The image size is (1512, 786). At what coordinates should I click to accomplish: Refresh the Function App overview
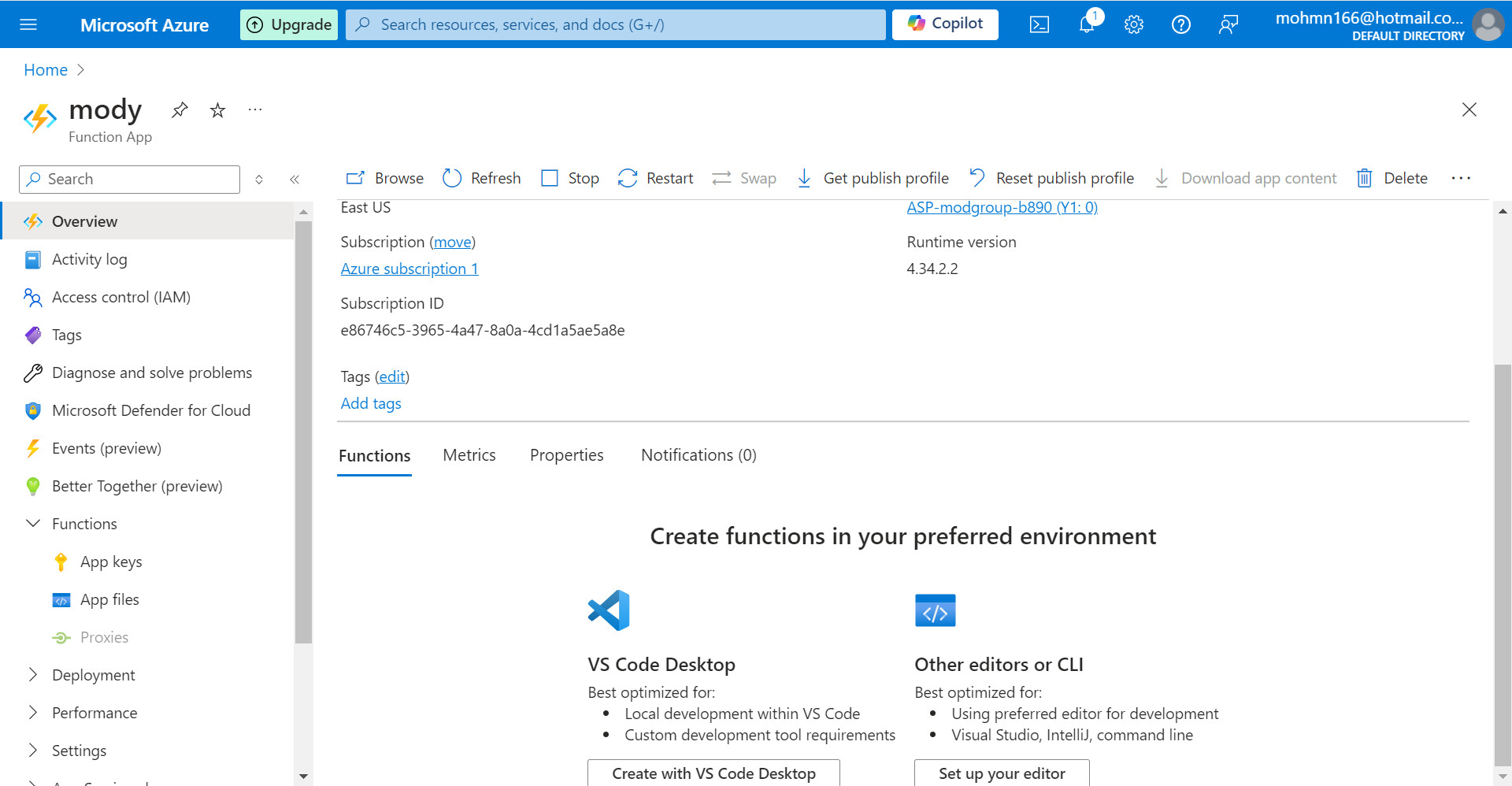click(x=481, y=178)
